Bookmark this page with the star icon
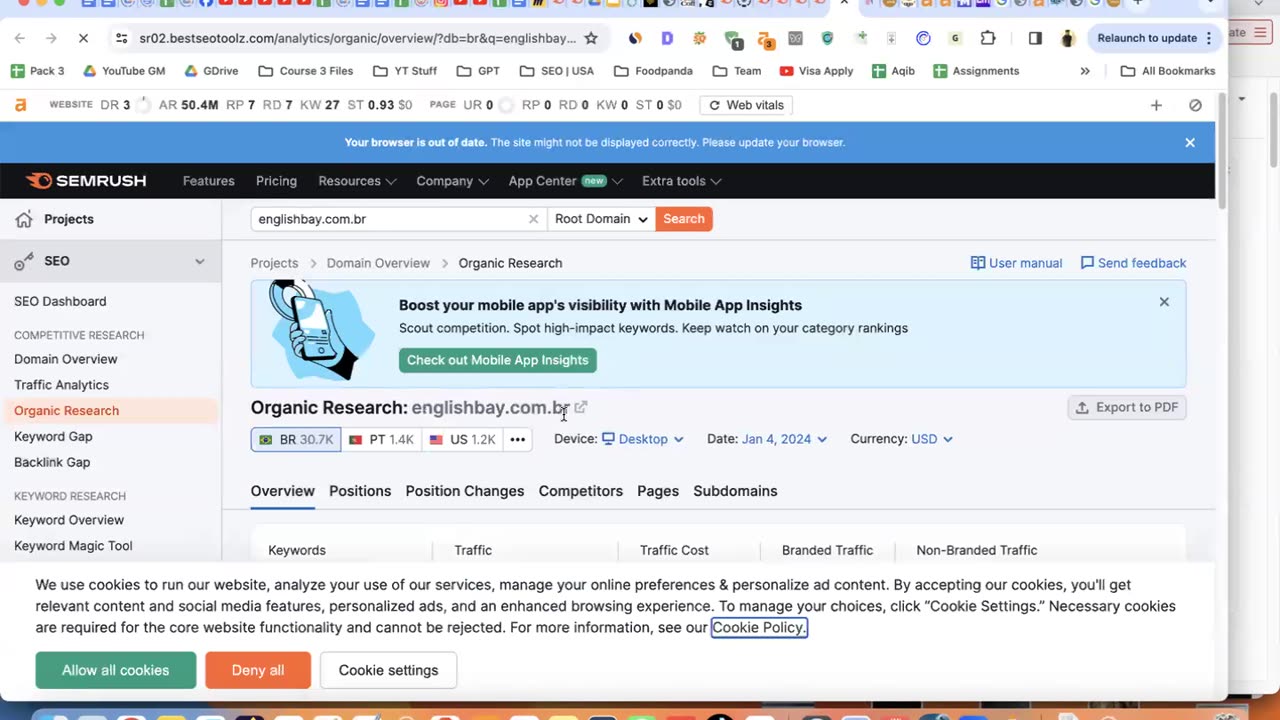 591,38
